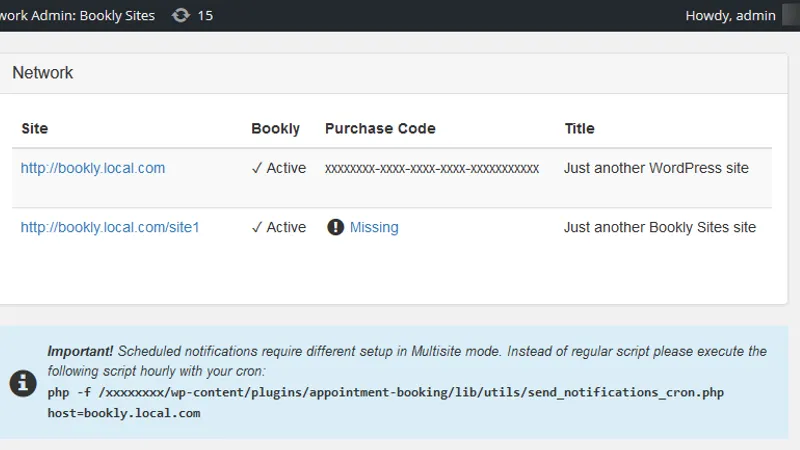Open the http://bookly.local.com site link
This screenshot has width=800, height=450.
click(x=93, y=168)
